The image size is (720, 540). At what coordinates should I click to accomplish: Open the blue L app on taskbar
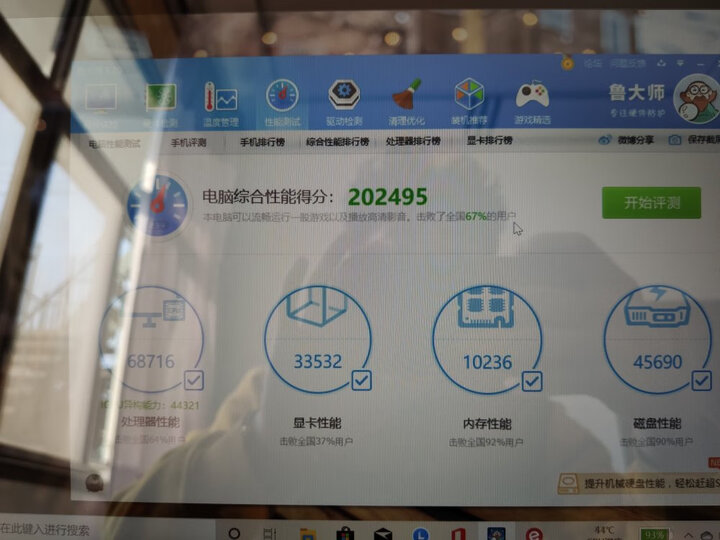pyautogui.click(x=420, y=534)
